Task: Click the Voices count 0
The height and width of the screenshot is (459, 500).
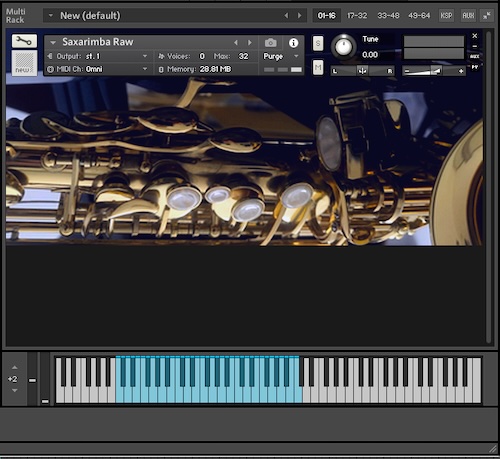Action: coord(202,56)
